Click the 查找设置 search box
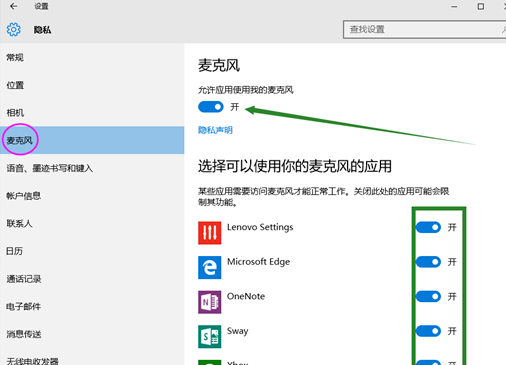 click(425, 30)
